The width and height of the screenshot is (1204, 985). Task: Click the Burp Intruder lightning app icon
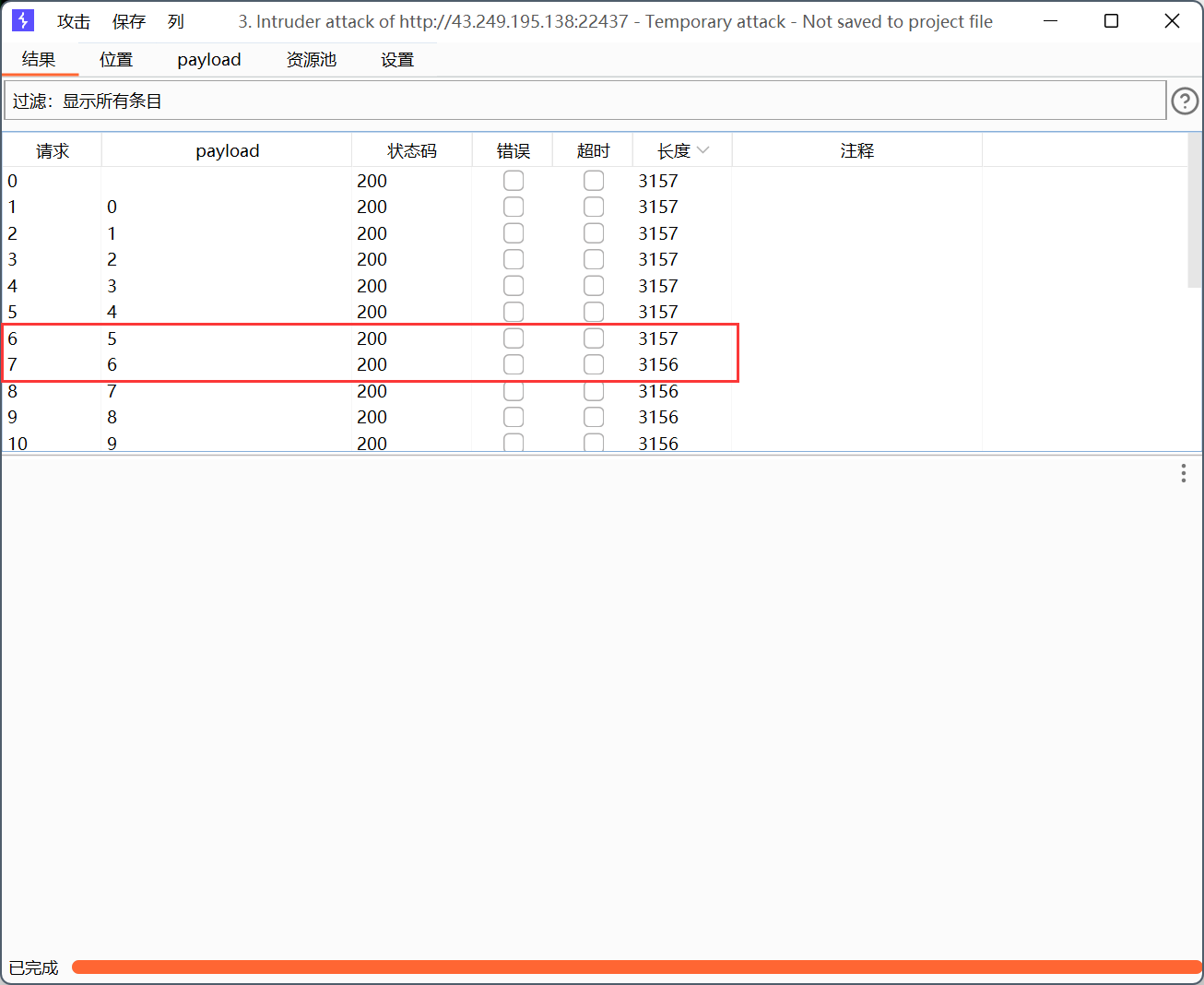tap(23, 20)
